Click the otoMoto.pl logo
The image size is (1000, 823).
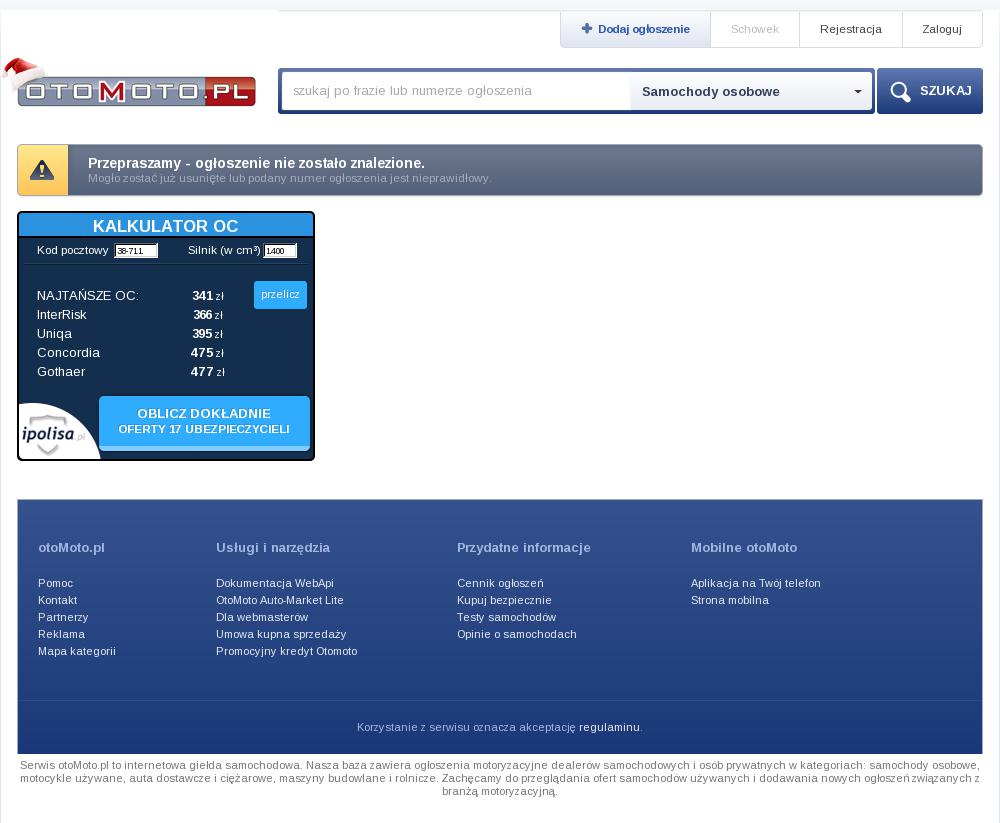(x=136, y=91)
